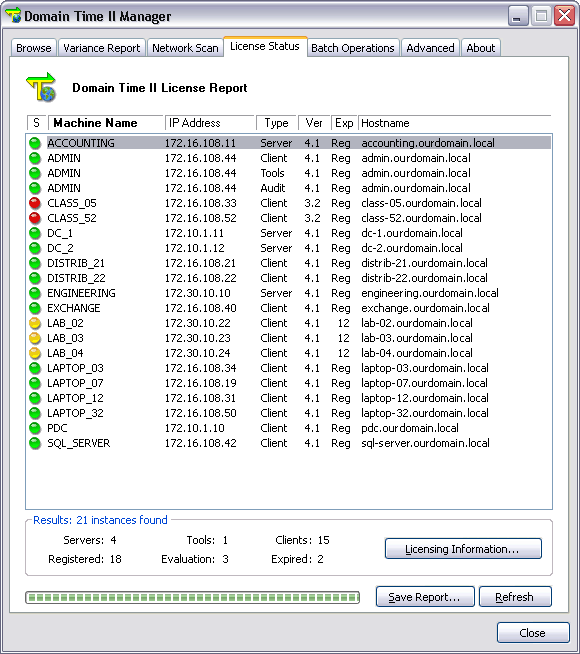This screenshot has height=654, width=580.
Task: Click hostname dc-2.ourdomain.local
Action: (412, 248)
